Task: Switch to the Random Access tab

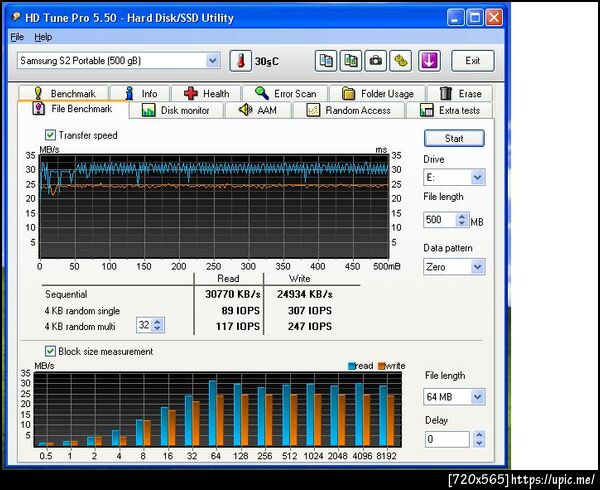Action: pyautogui.click(x=348, y=110)
